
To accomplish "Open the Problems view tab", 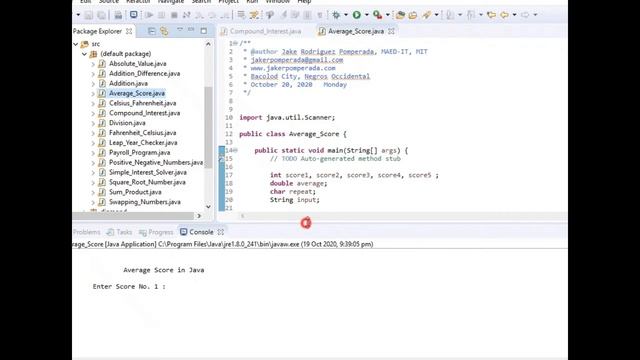I will pyautogui.click(x=87, y=232).
